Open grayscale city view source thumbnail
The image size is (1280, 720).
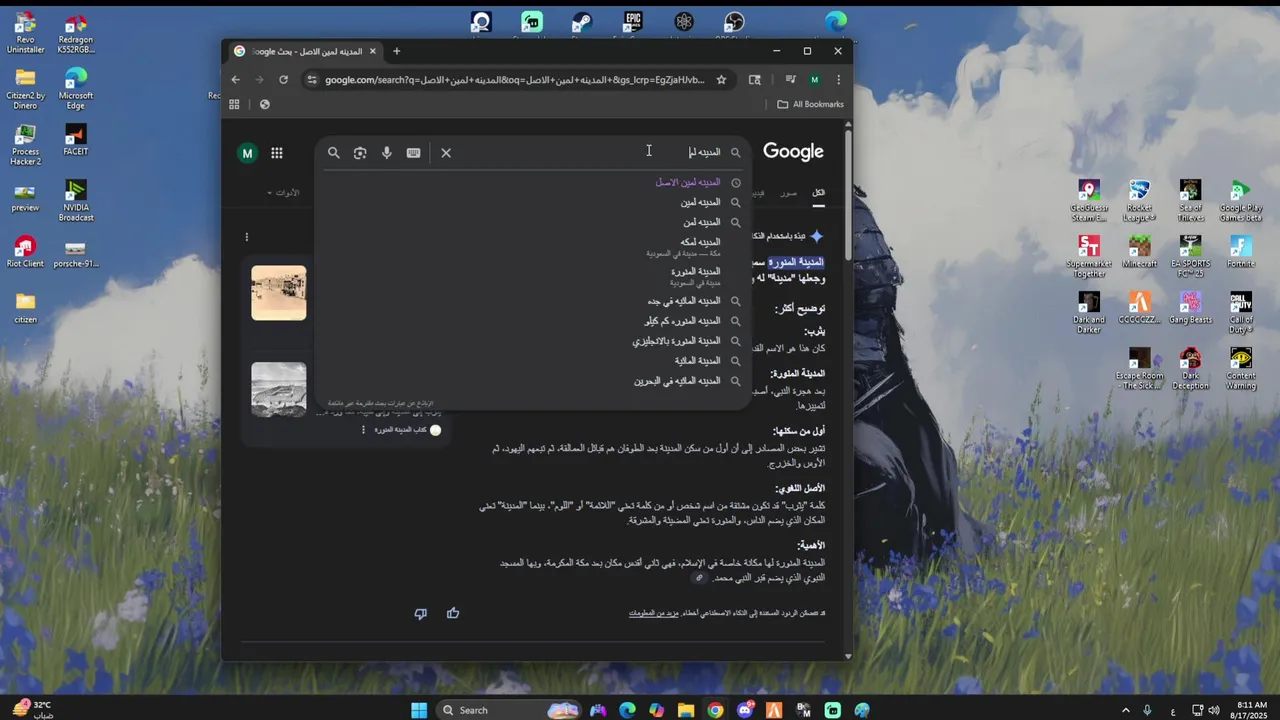point(279,389)
